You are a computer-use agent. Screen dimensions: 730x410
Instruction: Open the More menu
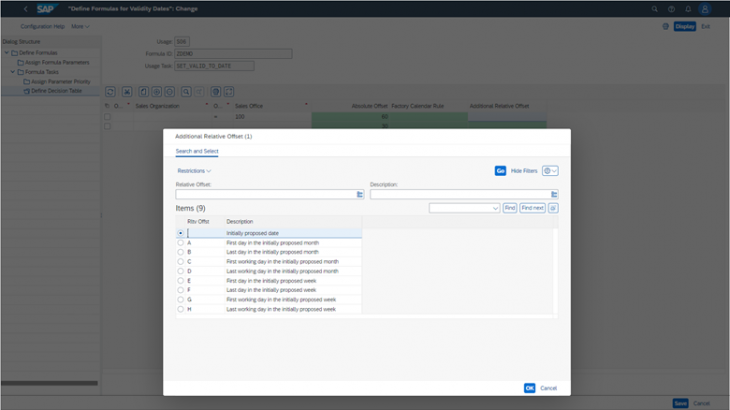tap(80, 27)
